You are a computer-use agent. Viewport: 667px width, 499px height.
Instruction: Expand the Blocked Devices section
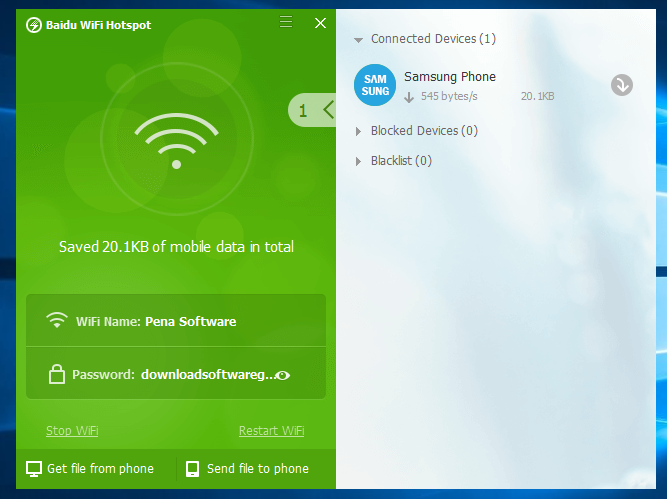359,131
